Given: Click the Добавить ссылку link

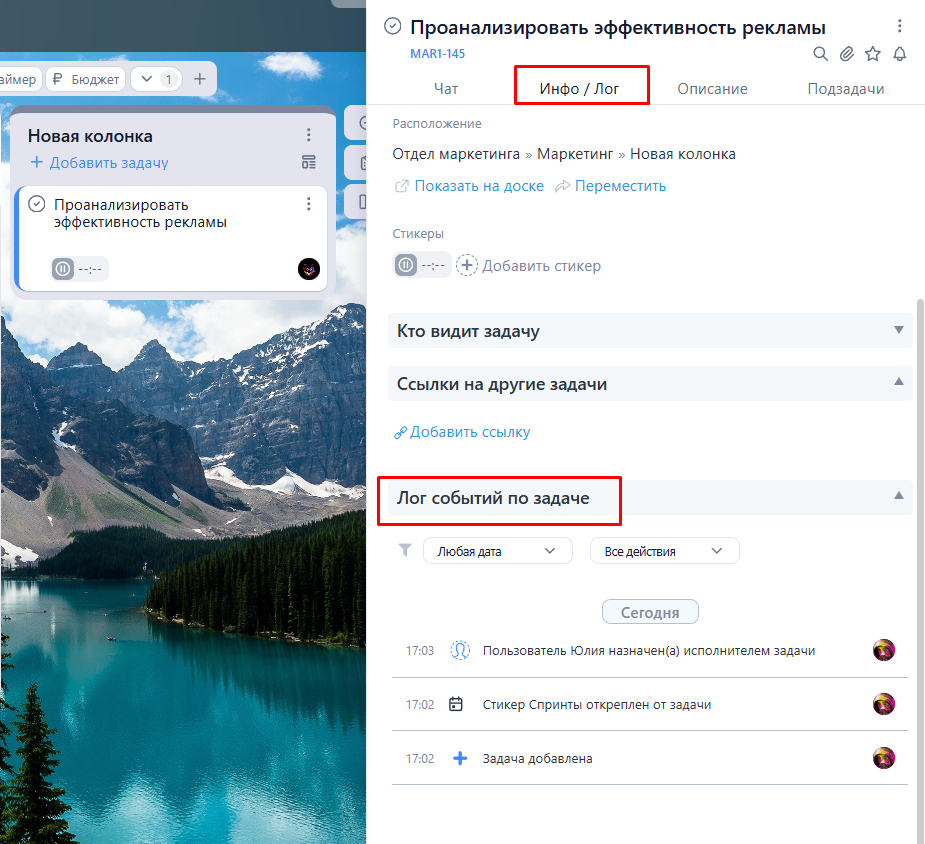Looking at the screenshot, I should click(462, 432).
